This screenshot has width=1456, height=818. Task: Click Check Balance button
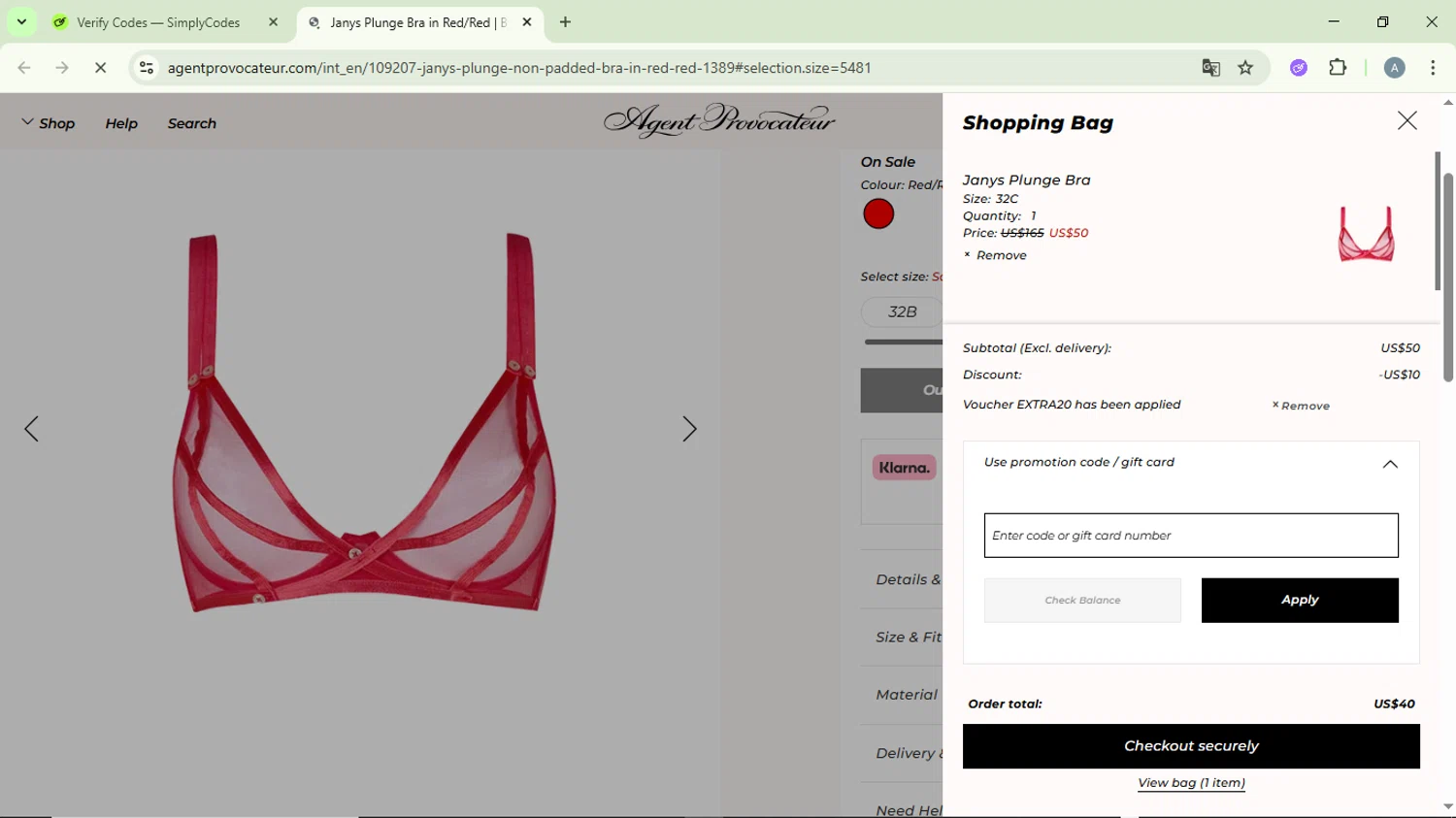(x=1082, y=601)
